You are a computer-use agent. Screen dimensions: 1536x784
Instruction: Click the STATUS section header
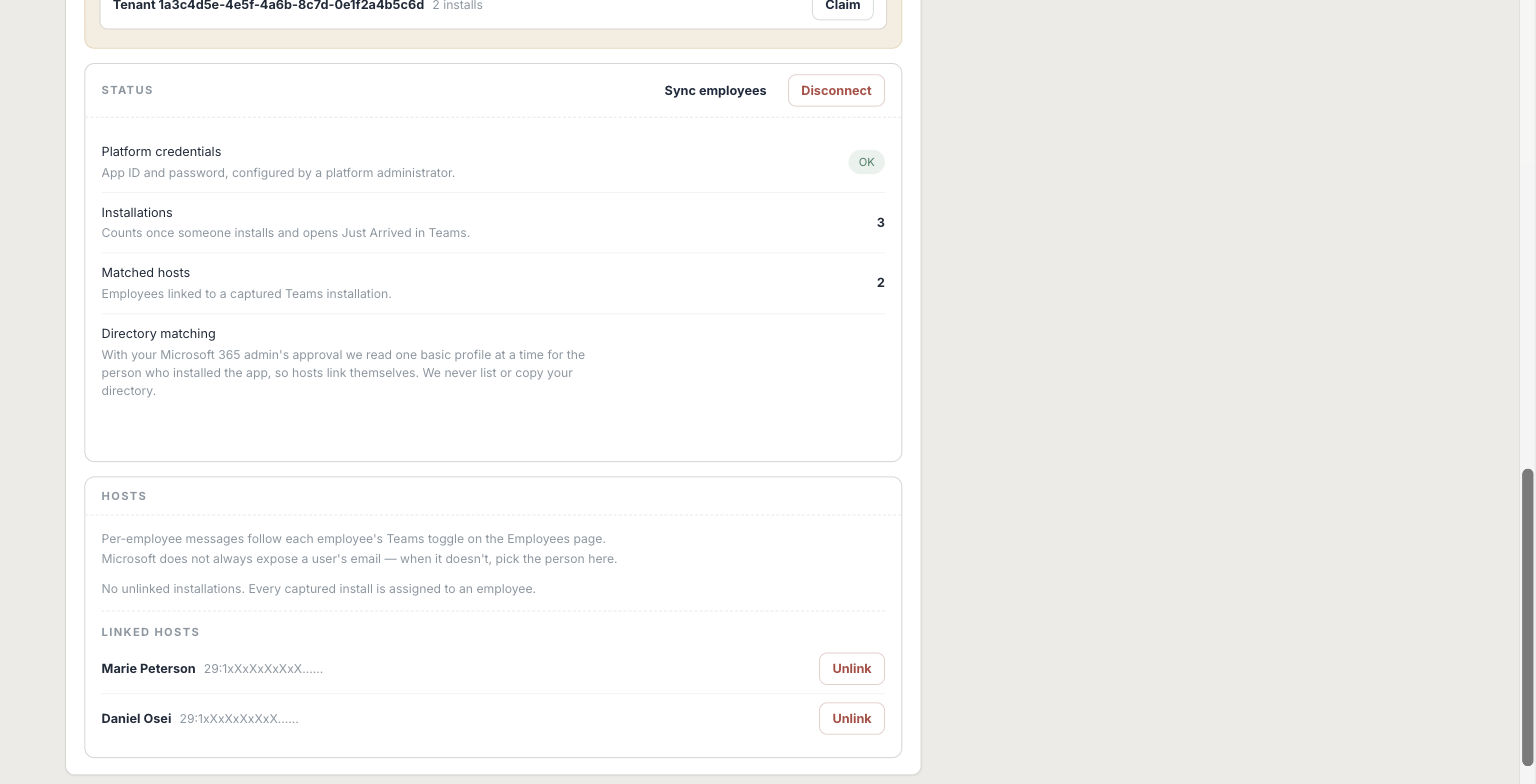127,90
